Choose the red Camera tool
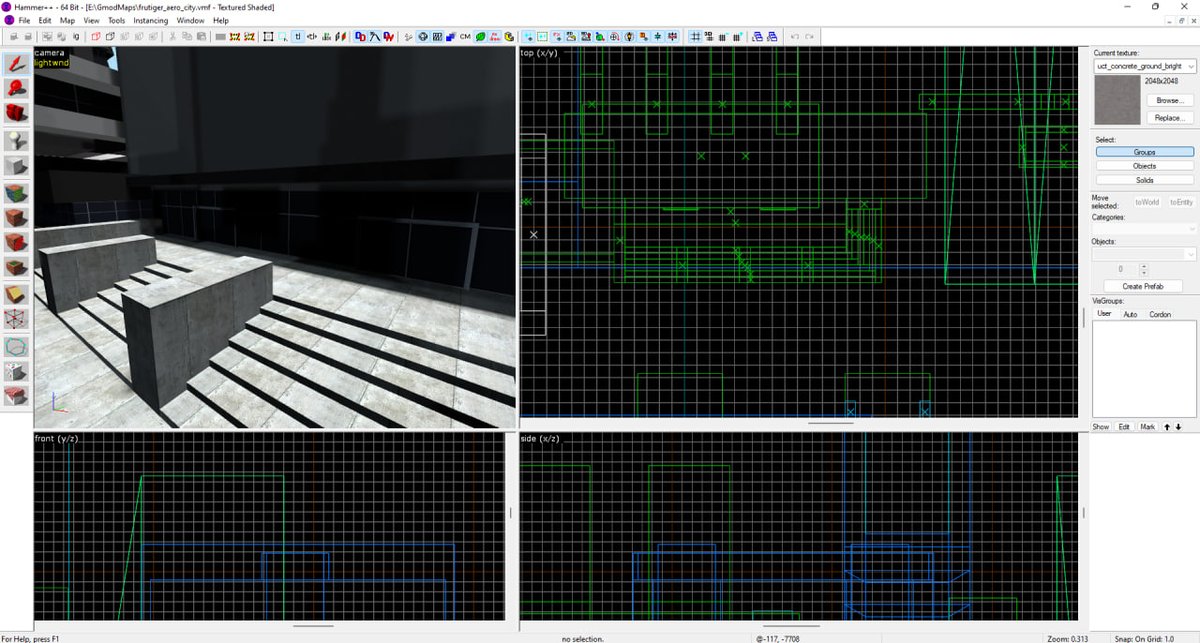1200x643 pixels. [x=16, y=112]
